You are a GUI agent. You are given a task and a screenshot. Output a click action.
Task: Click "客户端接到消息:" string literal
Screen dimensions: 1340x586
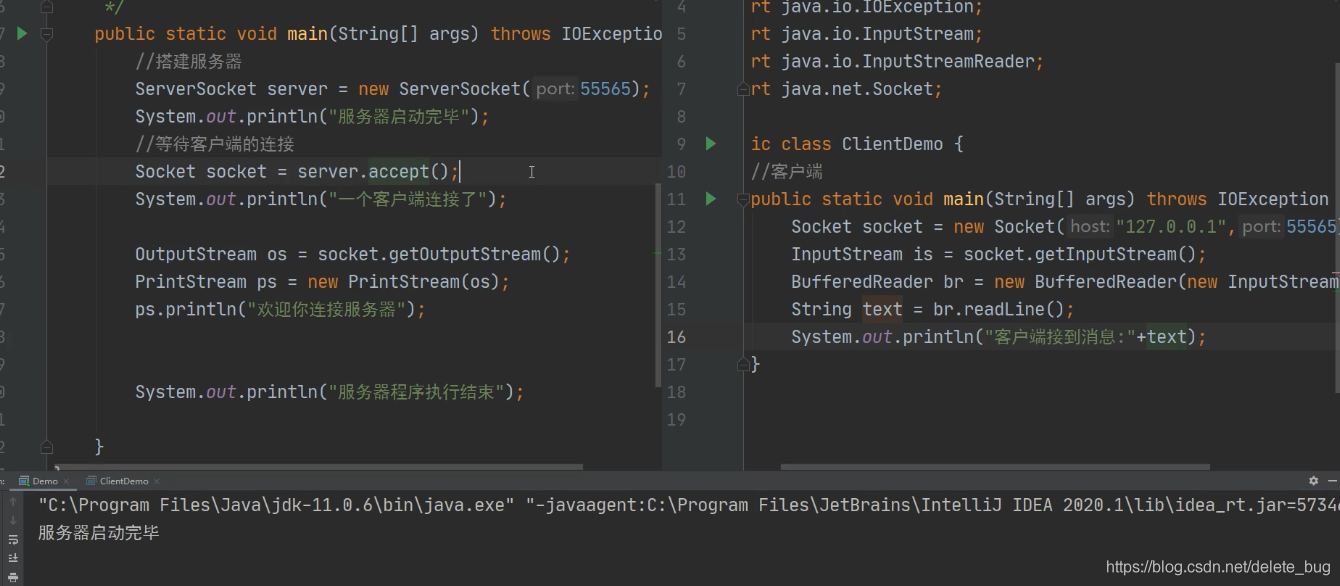[1060, 337]
